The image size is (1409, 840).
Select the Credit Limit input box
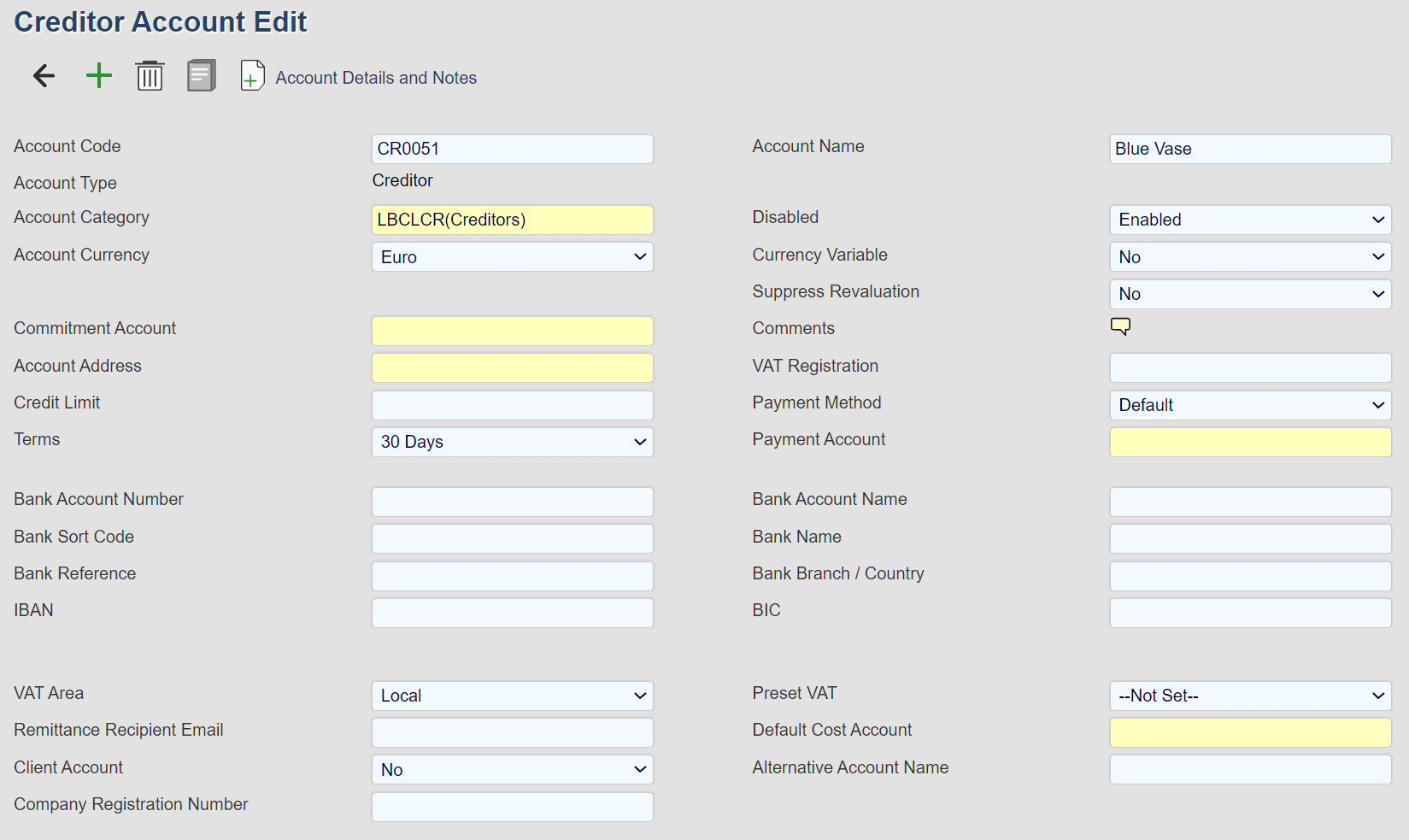tap(512, 405)
